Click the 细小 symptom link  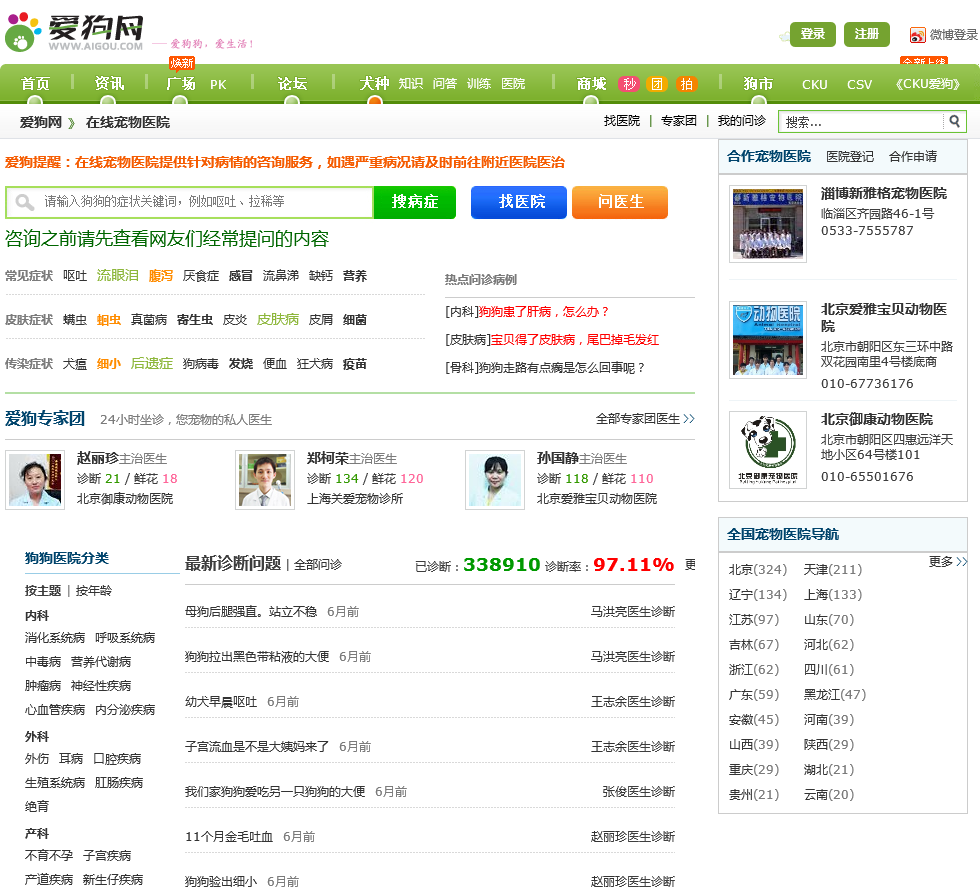109,364
